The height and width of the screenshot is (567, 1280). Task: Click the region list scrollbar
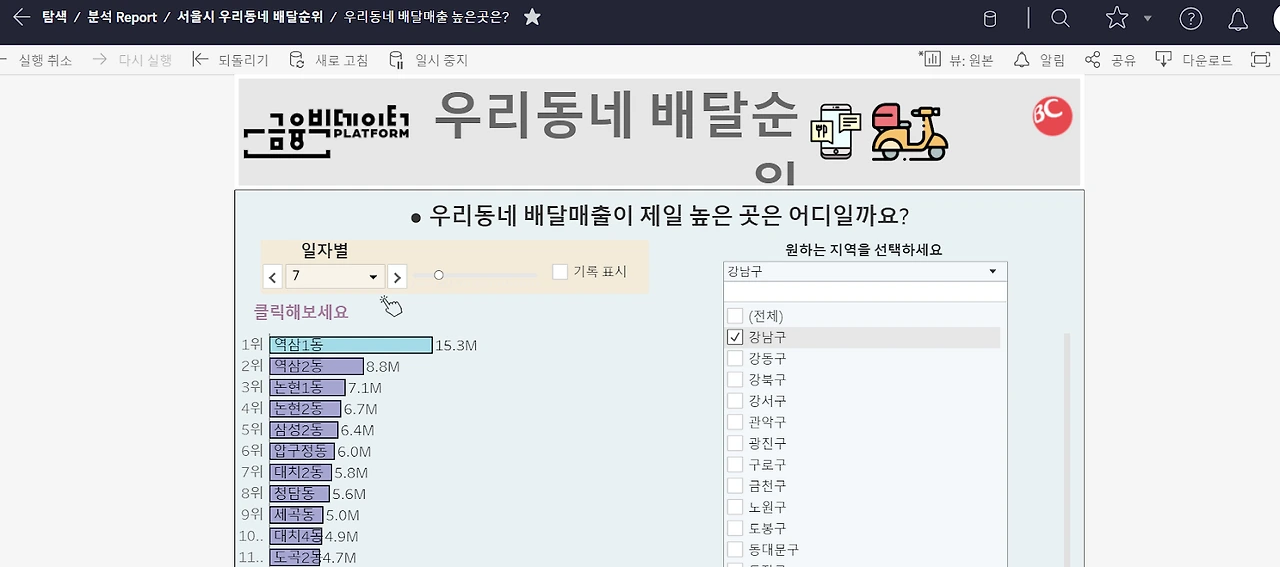click(x=1066, y=450)
